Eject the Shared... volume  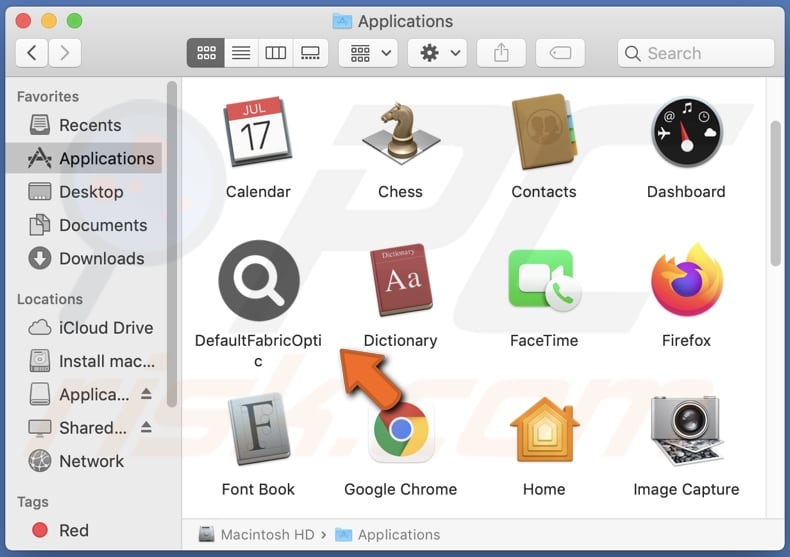point(146,427)
